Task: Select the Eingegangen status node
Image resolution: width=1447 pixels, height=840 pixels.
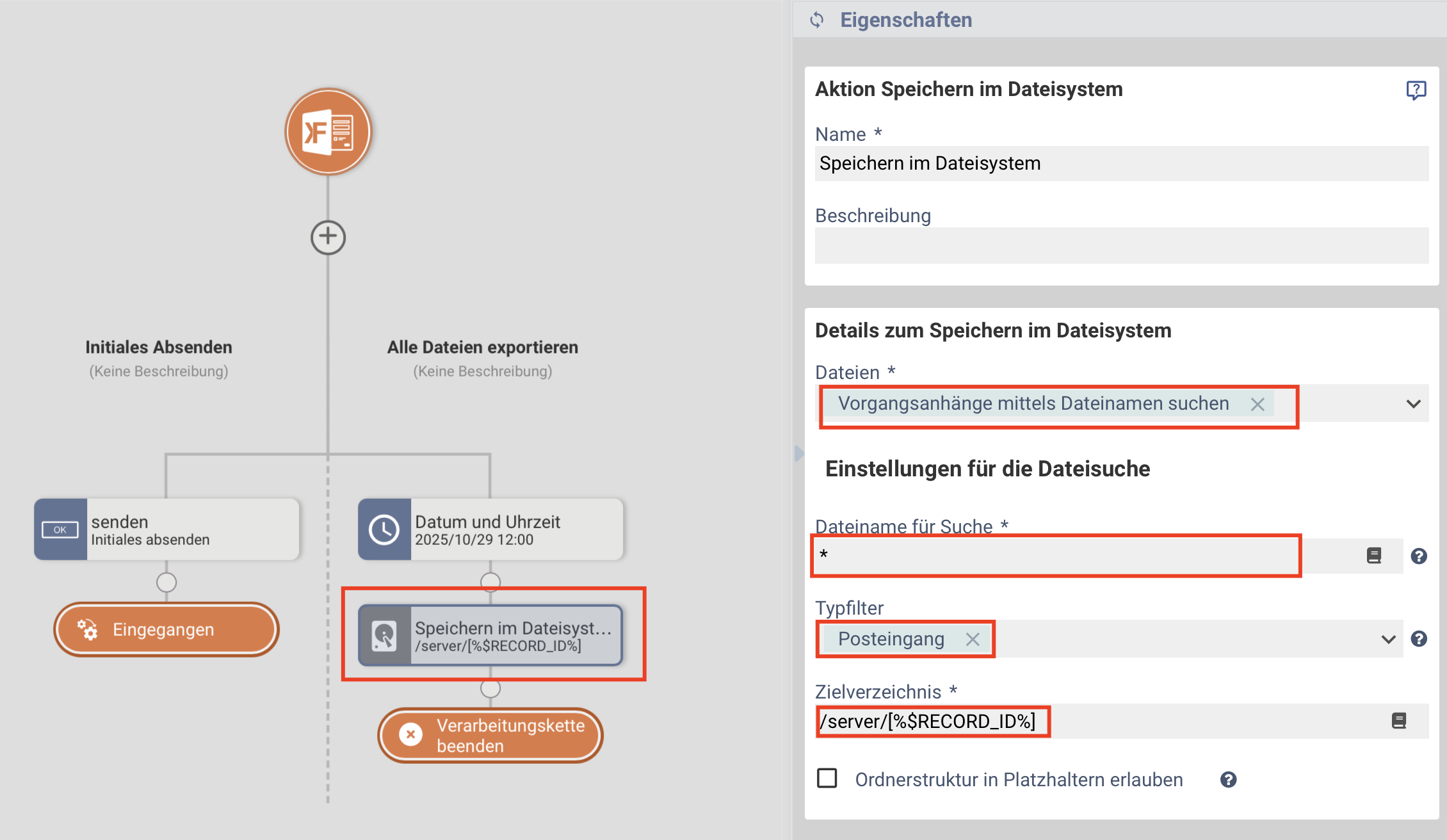Action: click(166, 629)
